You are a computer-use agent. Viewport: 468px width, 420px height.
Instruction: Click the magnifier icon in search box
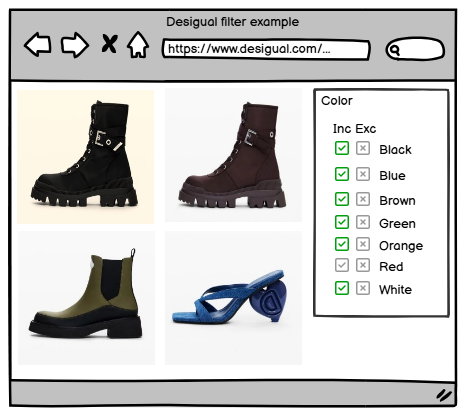pos(394,50)
